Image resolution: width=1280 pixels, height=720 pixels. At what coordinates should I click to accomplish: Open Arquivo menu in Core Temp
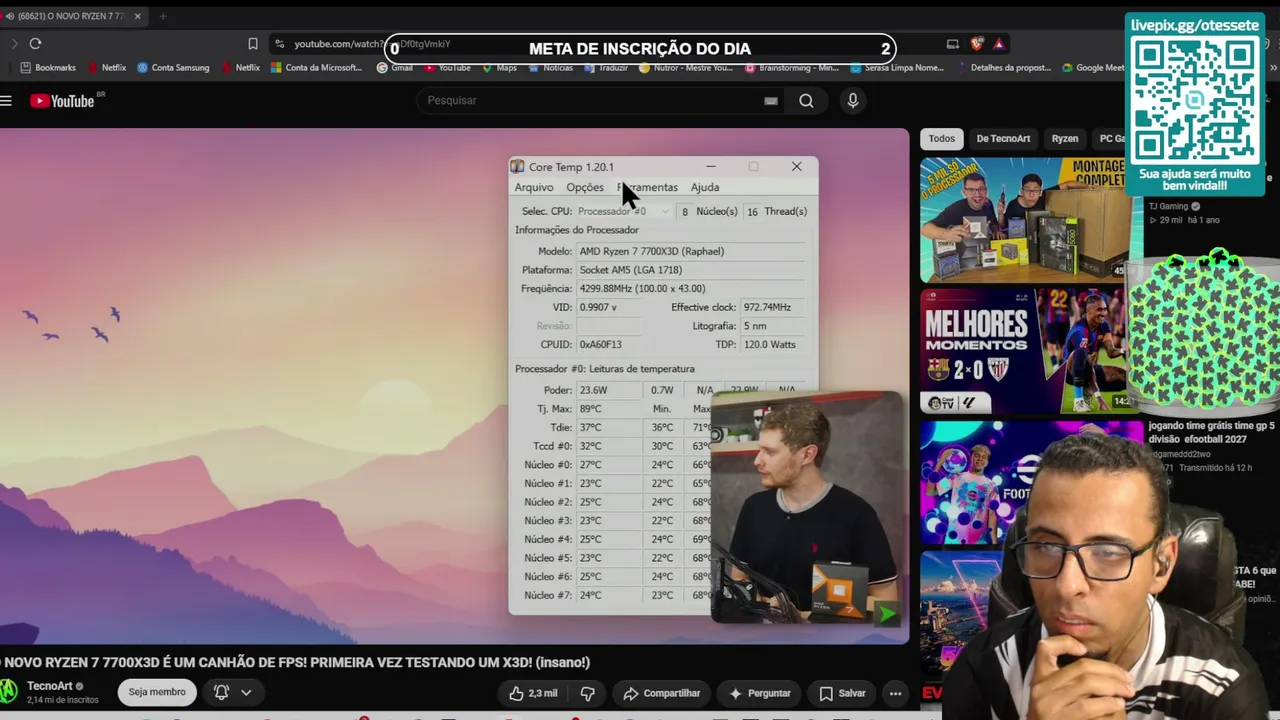point(534,188)
